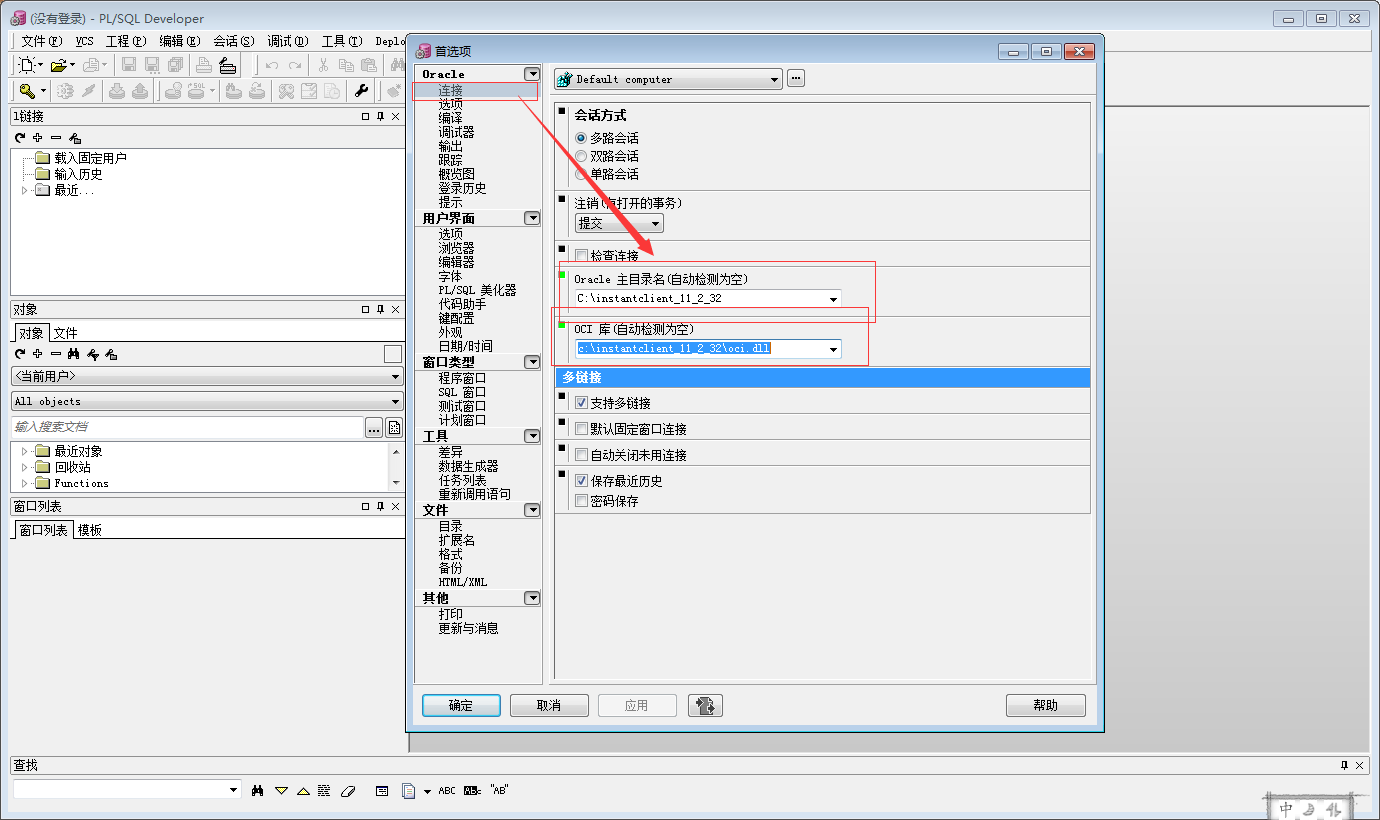Click the pin icon on the find panel header

pyautogui.click(x=1344, y=765)
